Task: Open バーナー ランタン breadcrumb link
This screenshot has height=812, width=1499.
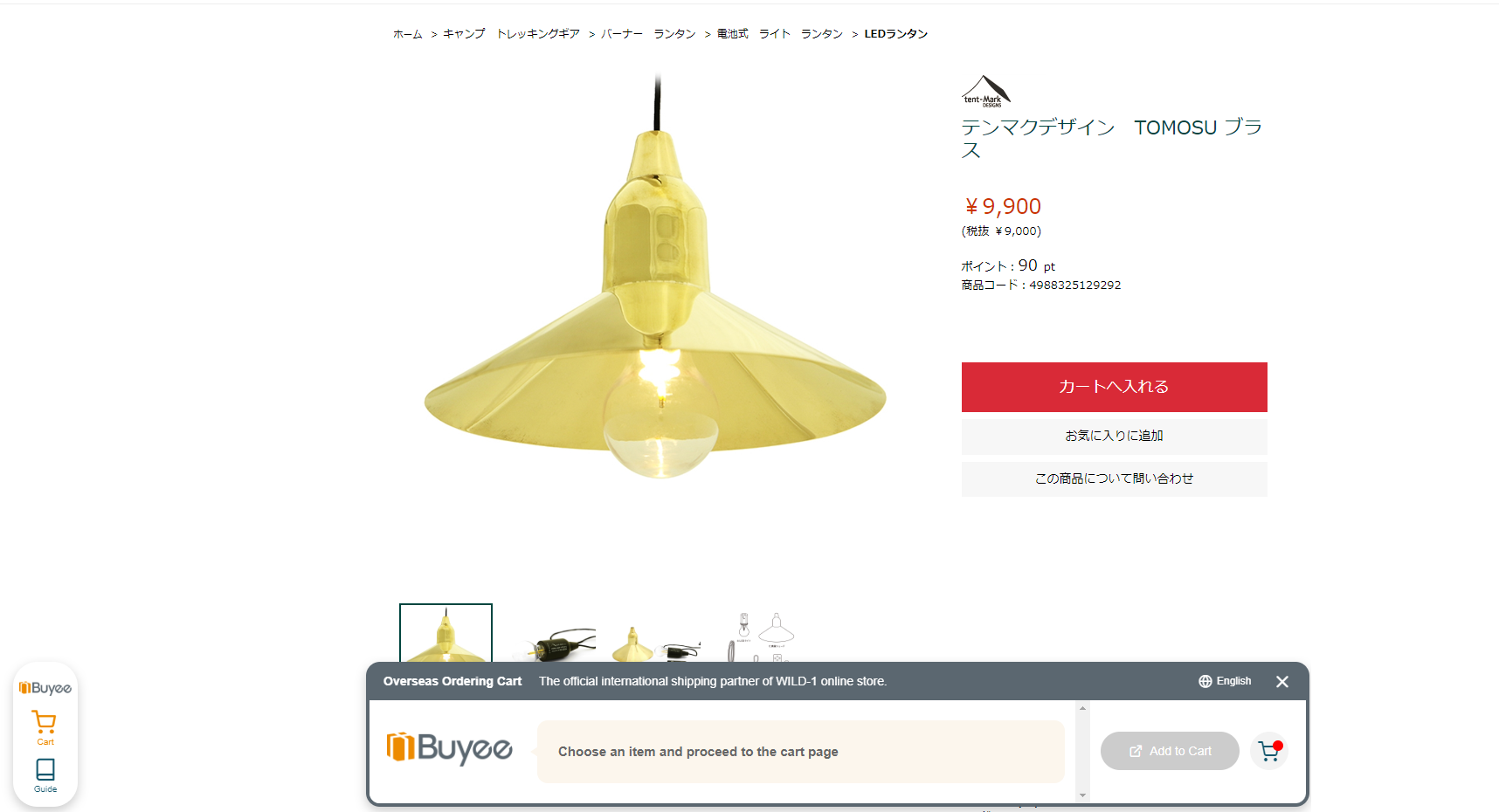Action: pos(648,34)
